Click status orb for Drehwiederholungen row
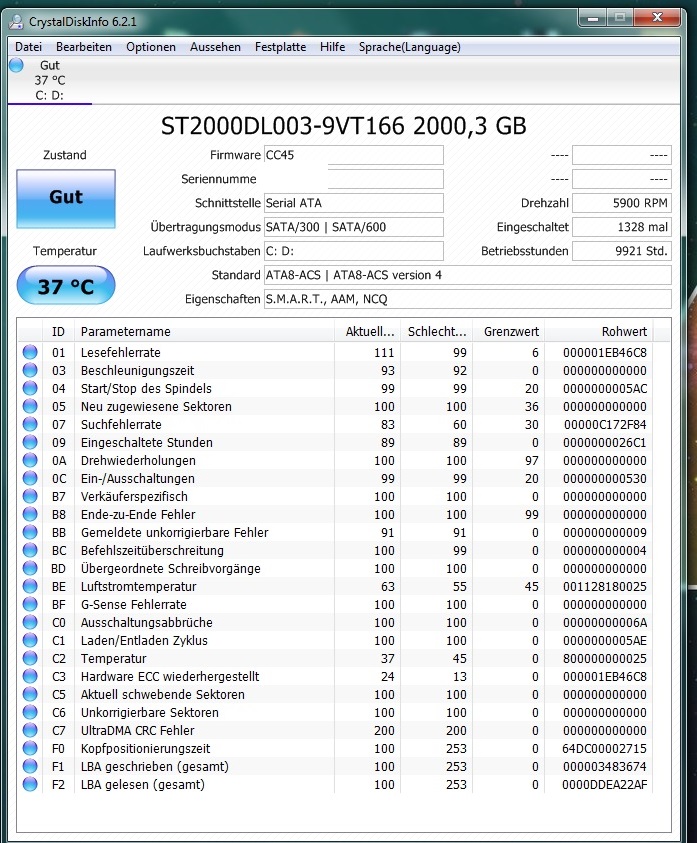 click(x=30, y=460)
